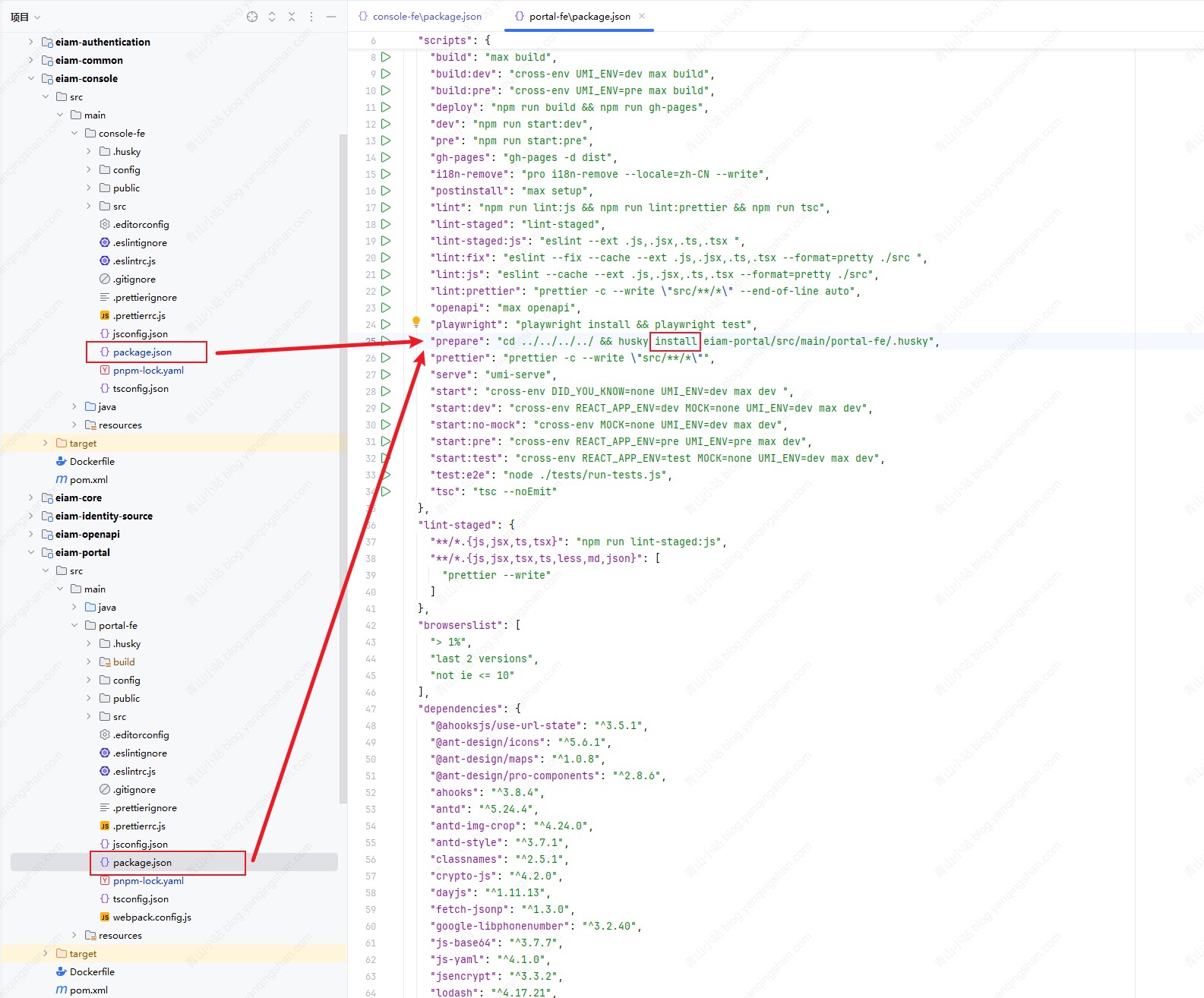Run the "build:dev" script gutter icon
The width and height of the screenshot is (1204, 998).
pyautogui.click(x=386, y=74)
